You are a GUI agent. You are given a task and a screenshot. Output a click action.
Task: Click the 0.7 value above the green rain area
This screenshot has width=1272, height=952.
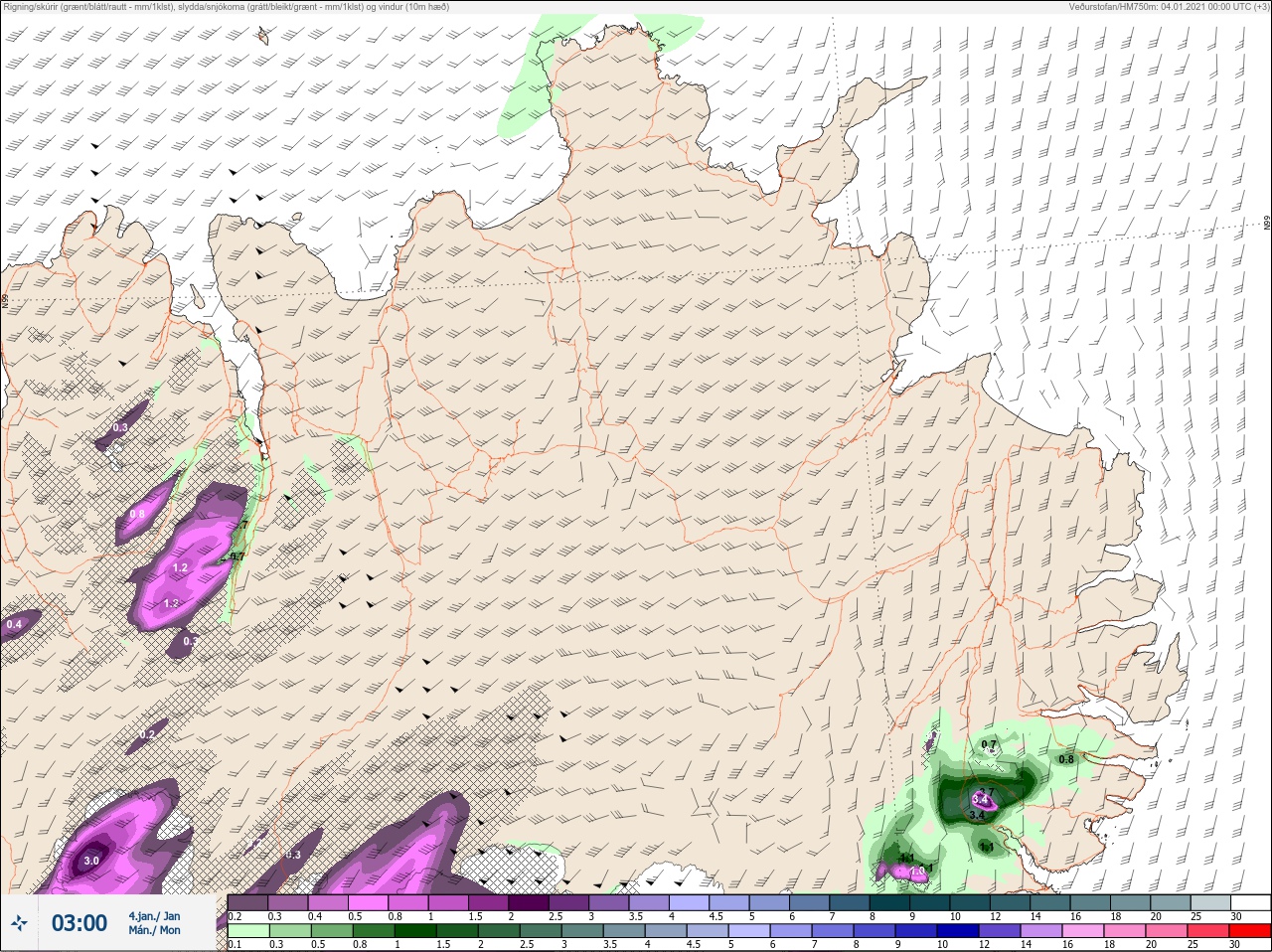(989, 744)
